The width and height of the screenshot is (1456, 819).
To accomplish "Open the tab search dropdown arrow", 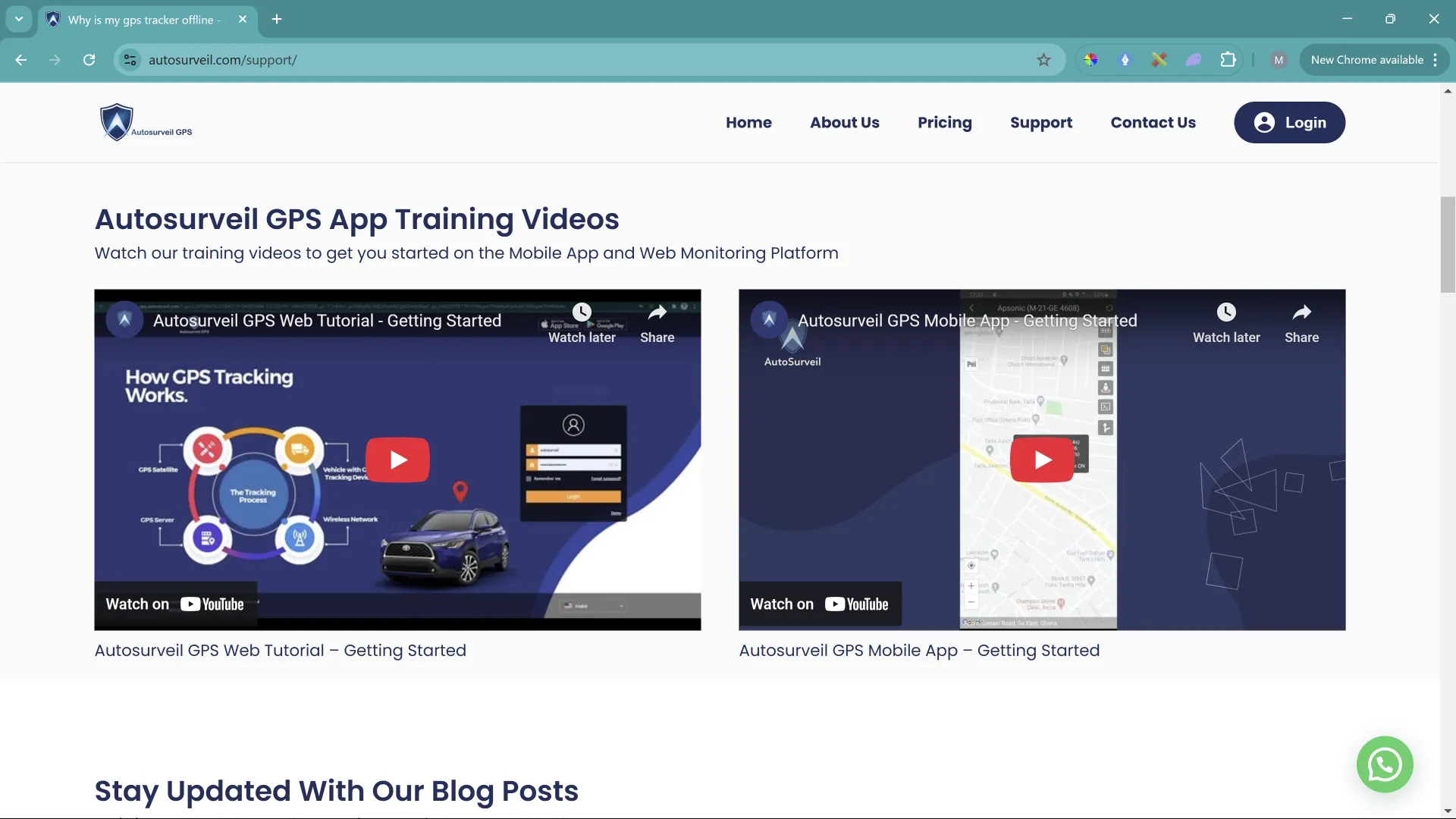I will [x=19, y=19].
